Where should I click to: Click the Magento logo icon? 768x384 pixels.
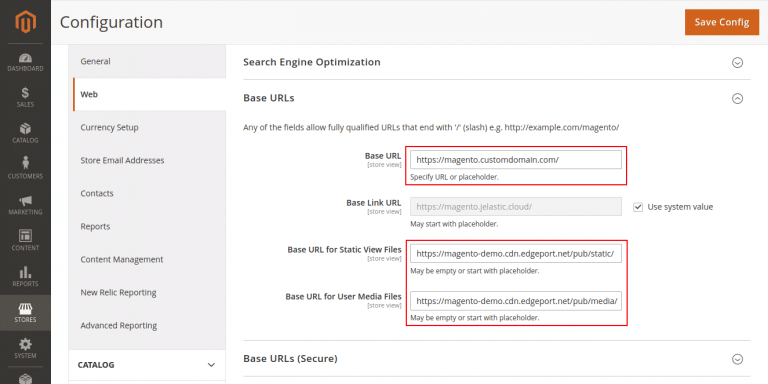[25, 22]
